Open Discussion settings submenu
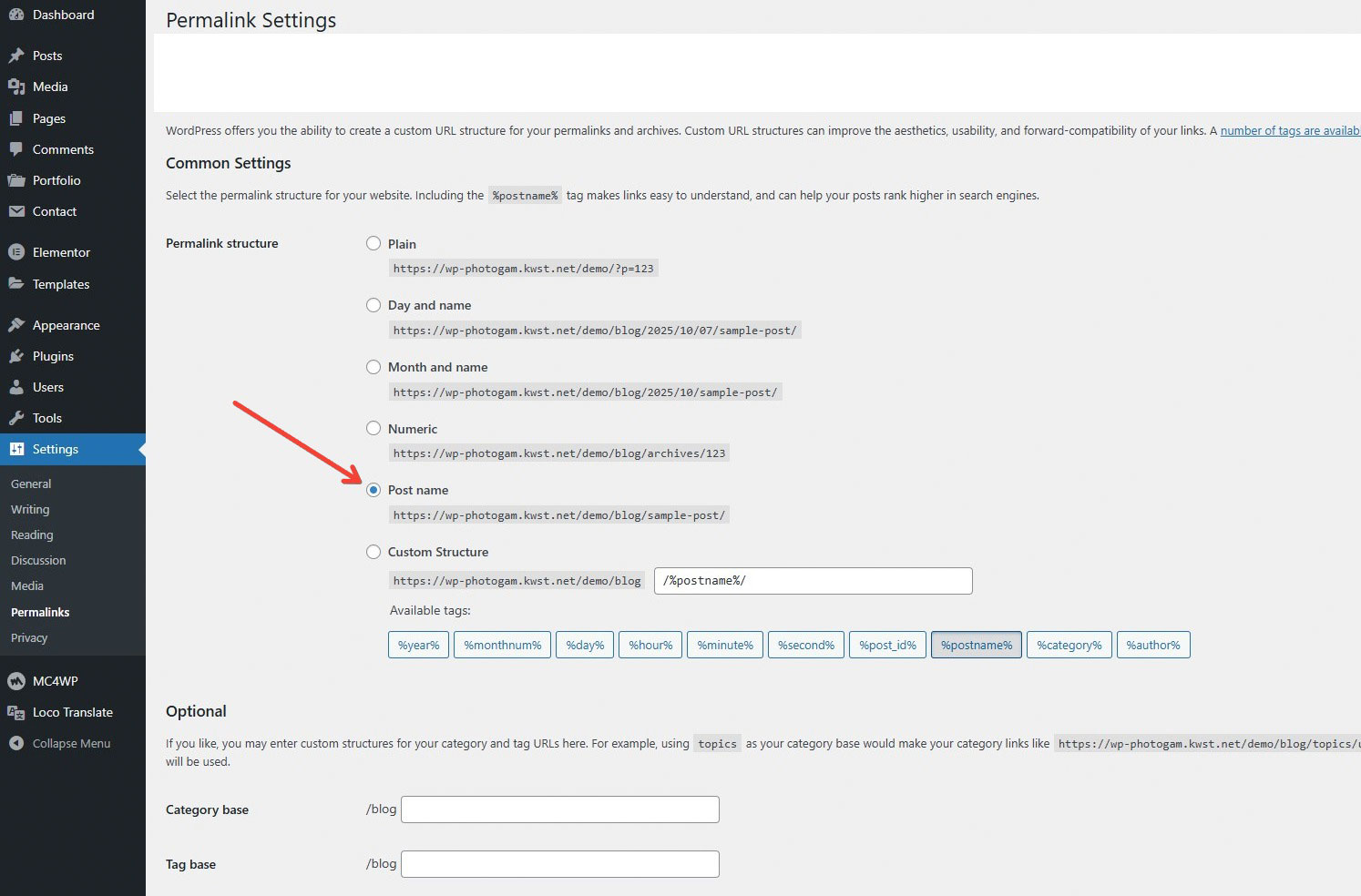Viewport: 1361px width, 896px height. click(x=38, y=560)
